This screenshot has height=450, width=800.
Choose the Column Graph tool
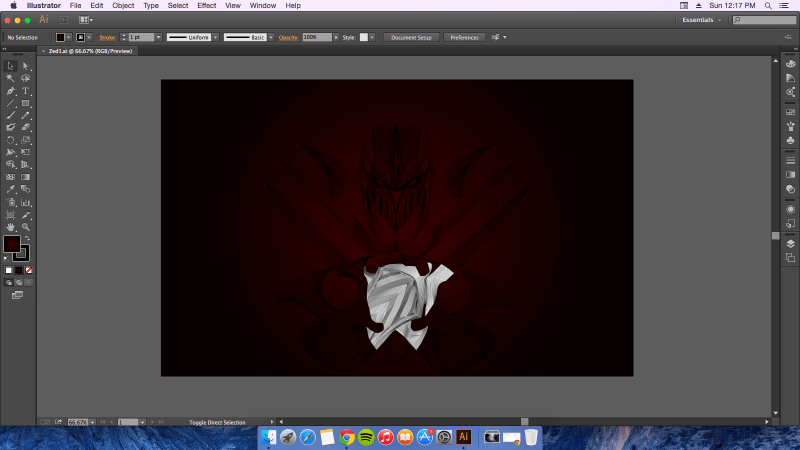click(26, 203)
